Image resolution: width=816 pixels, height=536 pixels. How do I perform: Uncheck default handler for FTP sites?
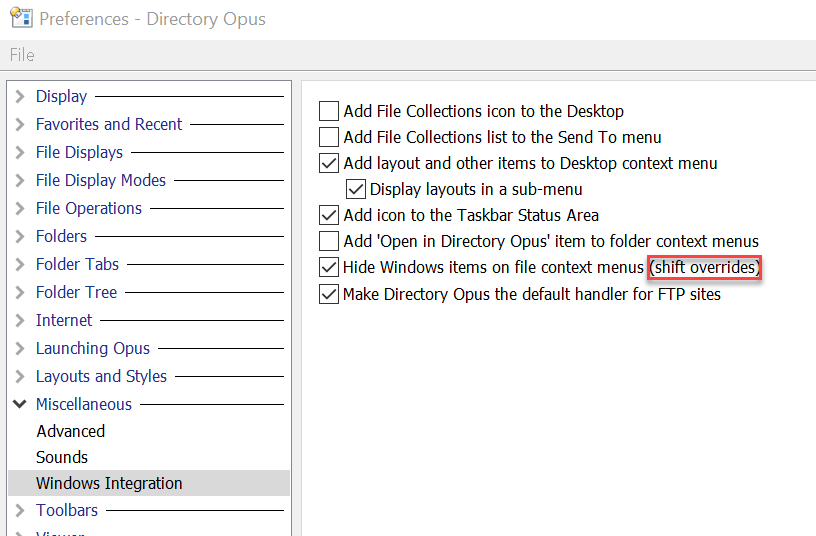coord(329,295)
